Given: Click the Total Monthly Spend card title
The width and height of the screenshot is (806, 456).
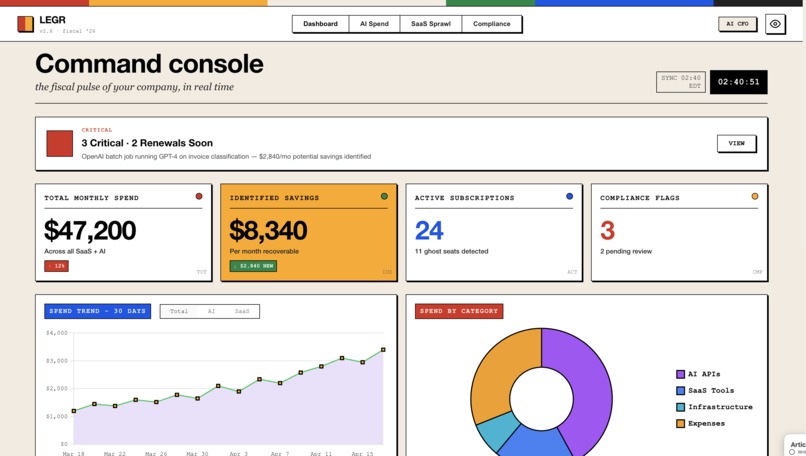Looking at the screenshot, I should 91,198.
